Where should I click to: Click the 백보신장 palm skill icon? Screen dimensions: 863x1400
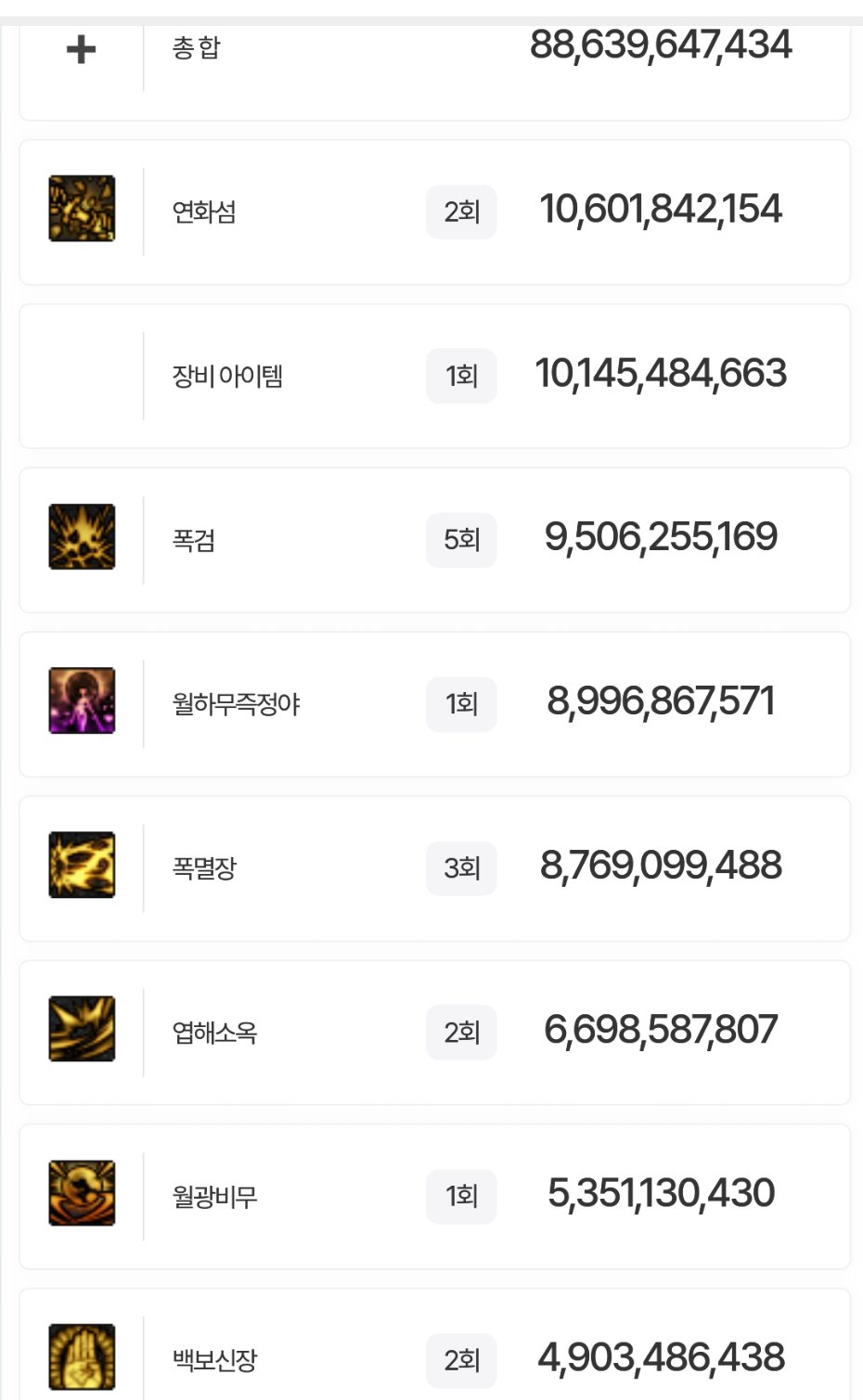click(x=82, y=1357)
